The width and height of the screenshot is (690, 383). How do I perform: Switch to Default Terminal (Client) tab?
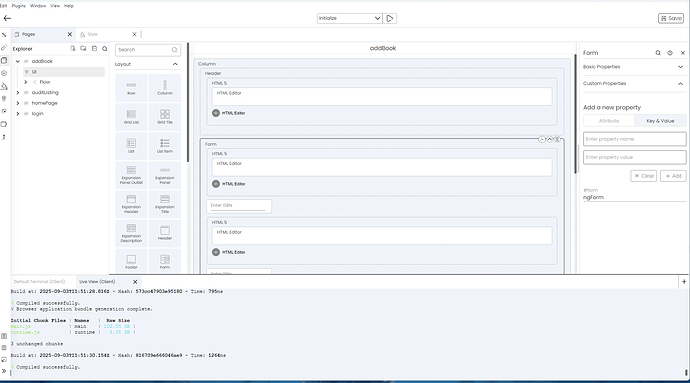39,282
